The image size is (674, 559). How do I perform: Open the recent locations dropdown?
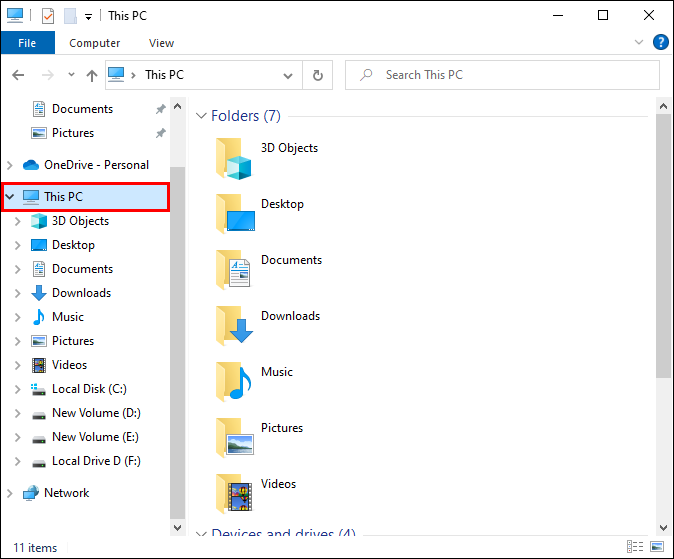coord(71,75)
